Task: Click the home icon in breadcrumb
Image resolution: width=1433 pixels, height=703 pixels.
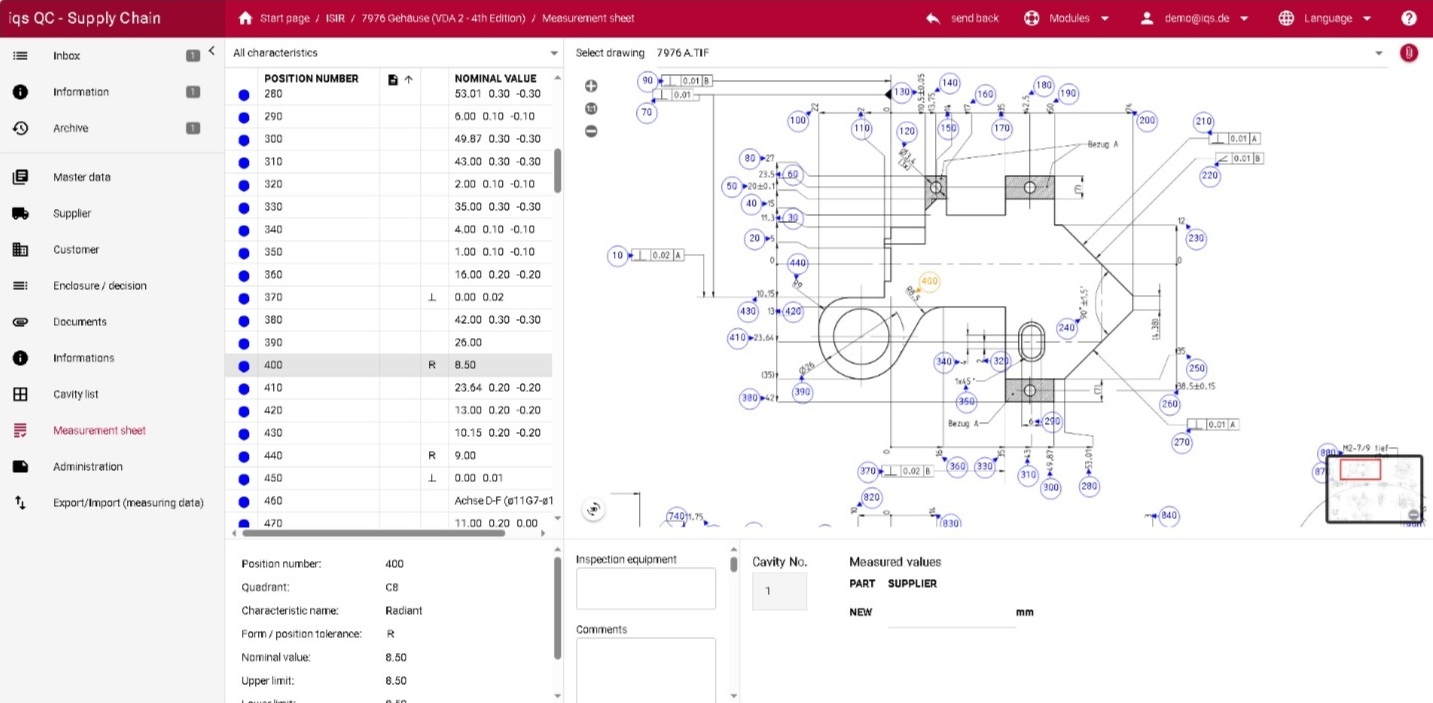Action: tap(246, 18)
